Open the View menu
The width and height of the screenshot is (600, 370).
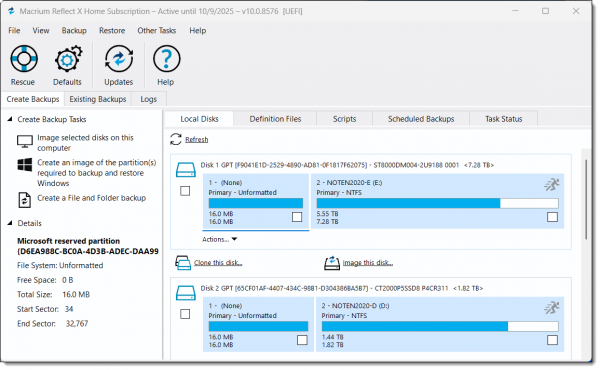(x=41, y=31)
